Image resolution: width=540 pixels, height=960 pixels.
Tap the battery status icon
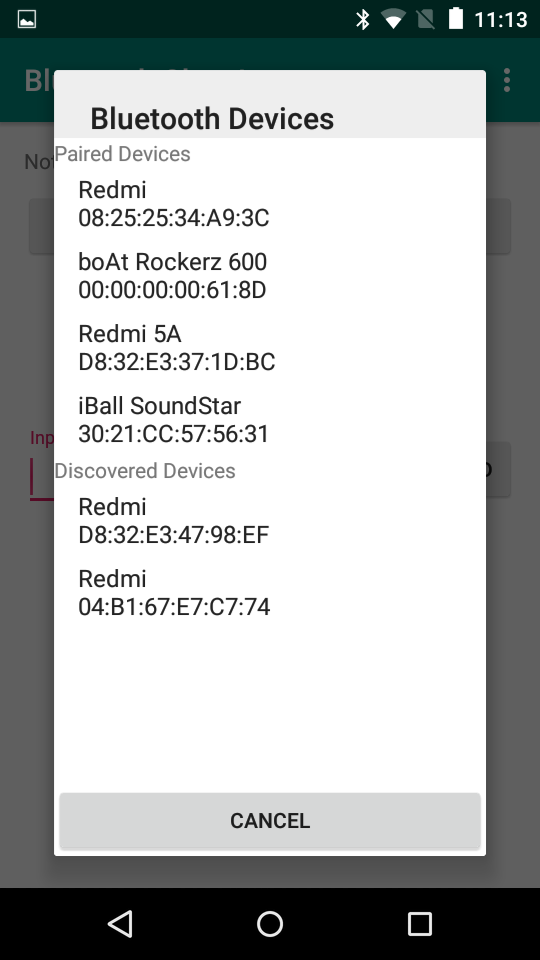coord(456,18)
